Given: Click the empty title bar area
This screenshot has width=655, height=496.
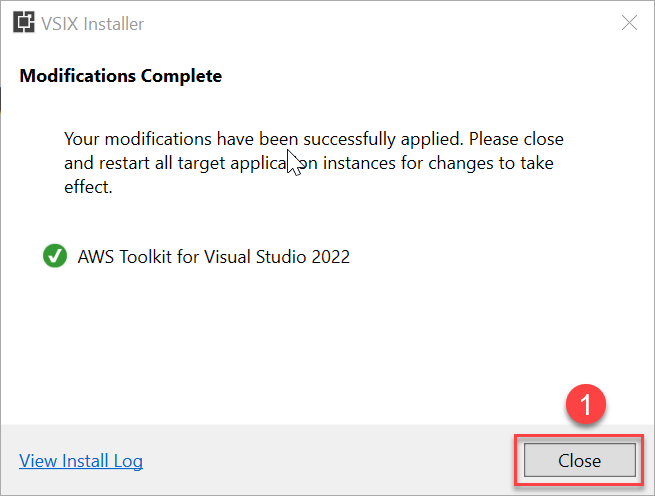Looking at the screenshot, I should (x=376, y=23).
